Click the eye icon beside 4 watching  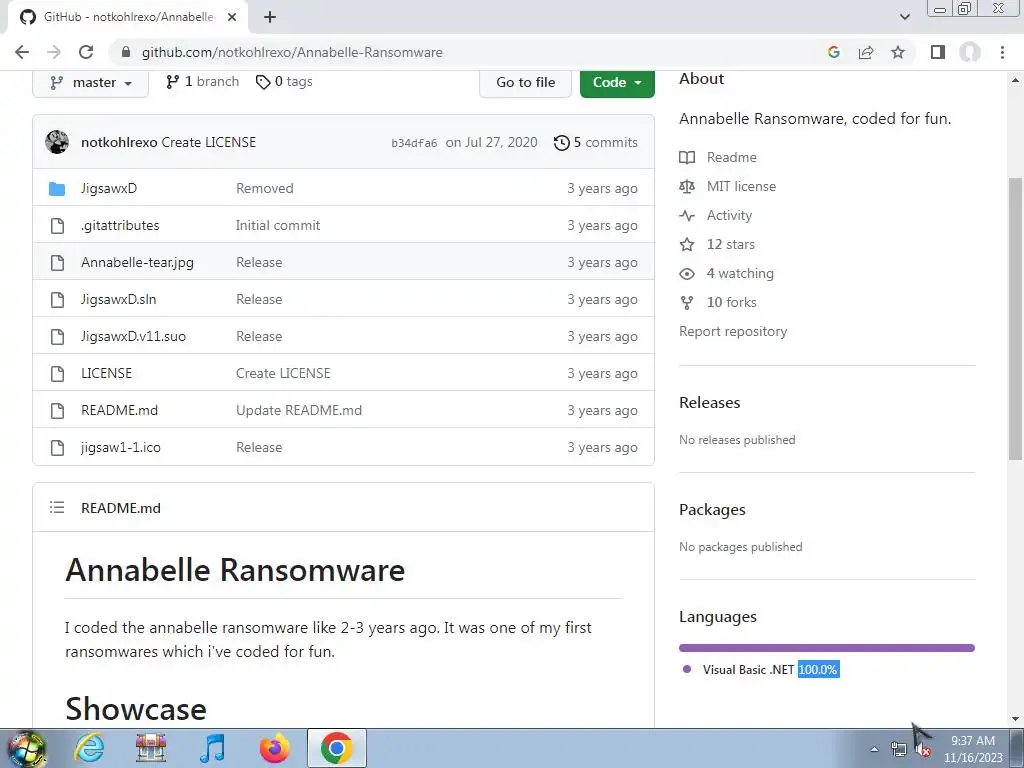click(687, 274)
